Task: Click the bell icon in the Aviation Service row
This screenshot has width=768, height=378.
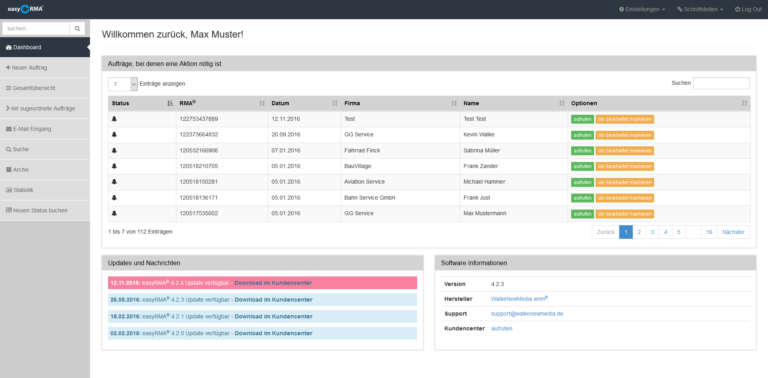Action: click(x=114, y=182)
